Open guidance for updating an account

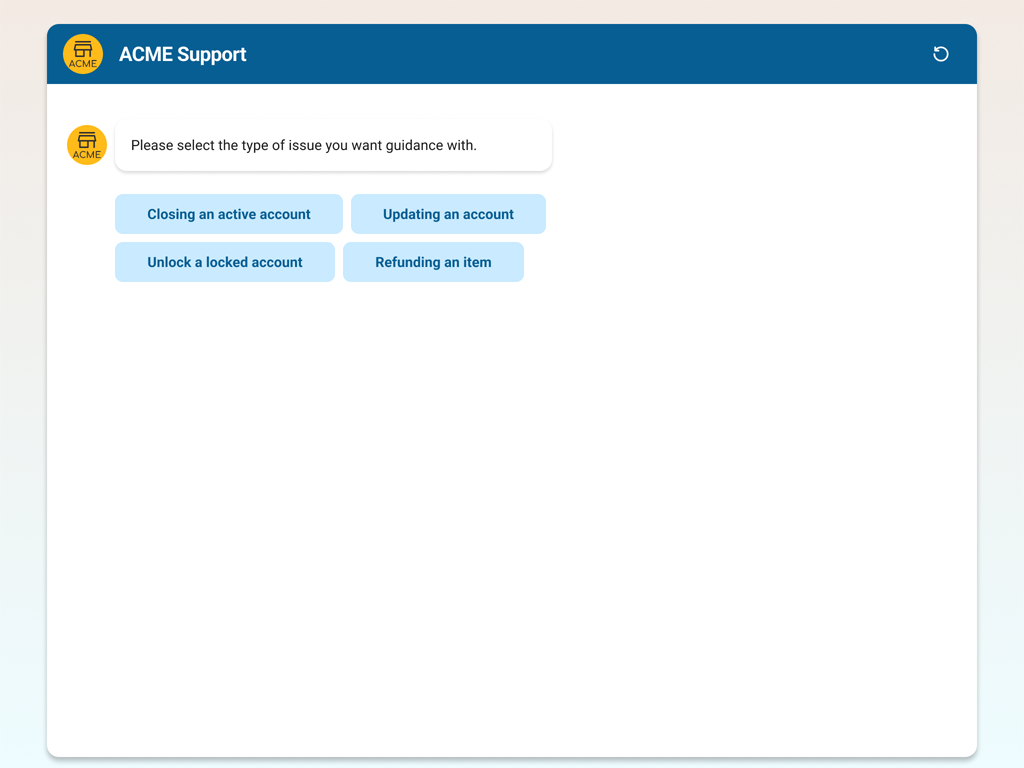pos(448,214)
